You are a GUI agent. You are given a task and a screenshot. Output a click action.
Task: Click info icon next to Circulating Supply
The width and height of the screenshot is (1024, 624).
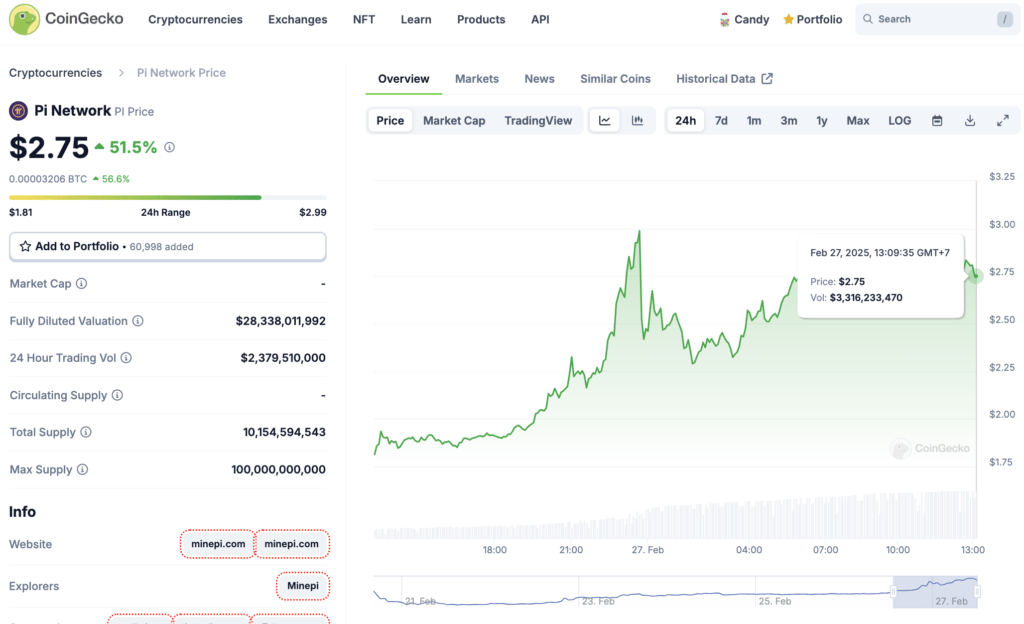(117, 395)
